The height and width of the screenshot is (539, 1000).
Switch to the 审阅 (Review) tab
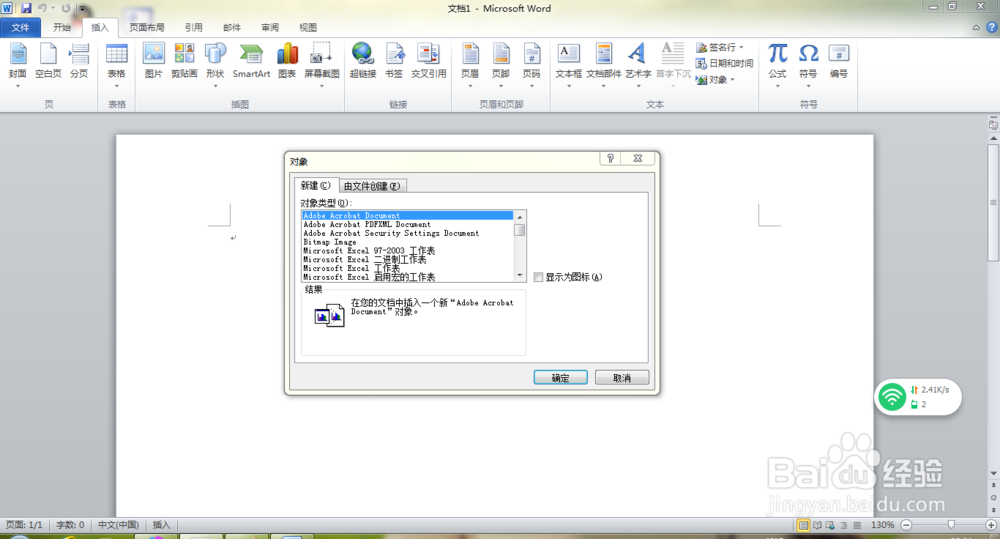pyautogui.click(x=270, y=27)
